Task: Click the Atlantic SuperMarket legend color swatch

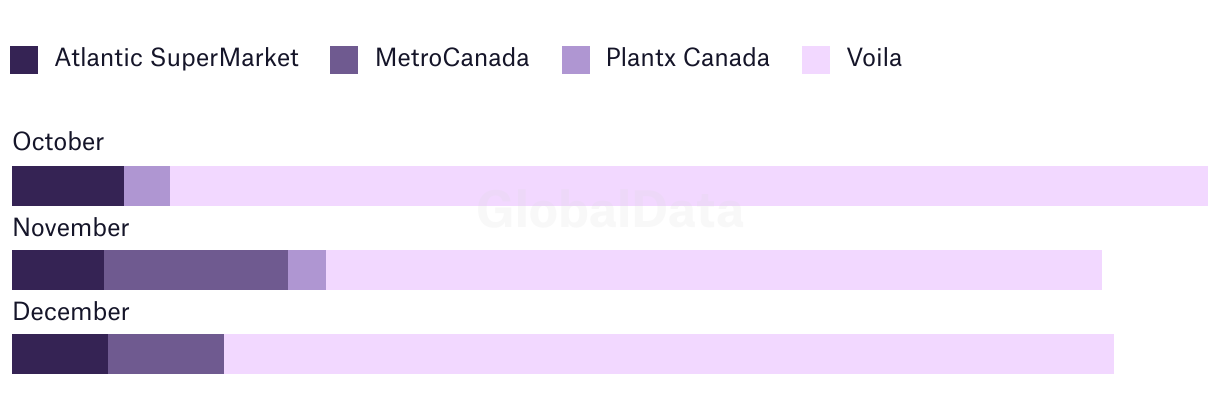Action: (24, 60)
